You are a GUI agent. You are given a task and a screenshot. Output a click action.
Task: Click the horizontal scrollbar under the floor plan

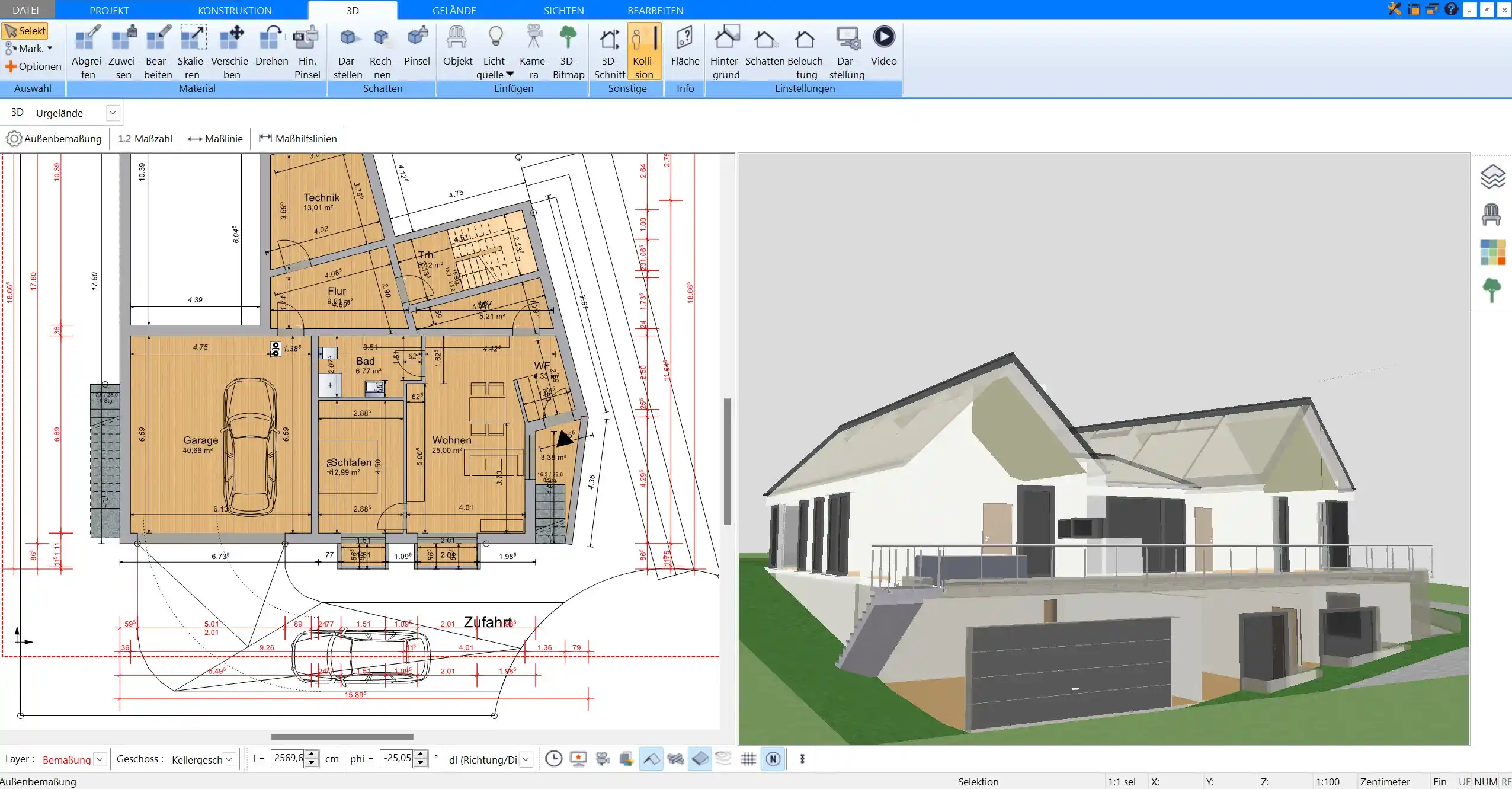342,737
